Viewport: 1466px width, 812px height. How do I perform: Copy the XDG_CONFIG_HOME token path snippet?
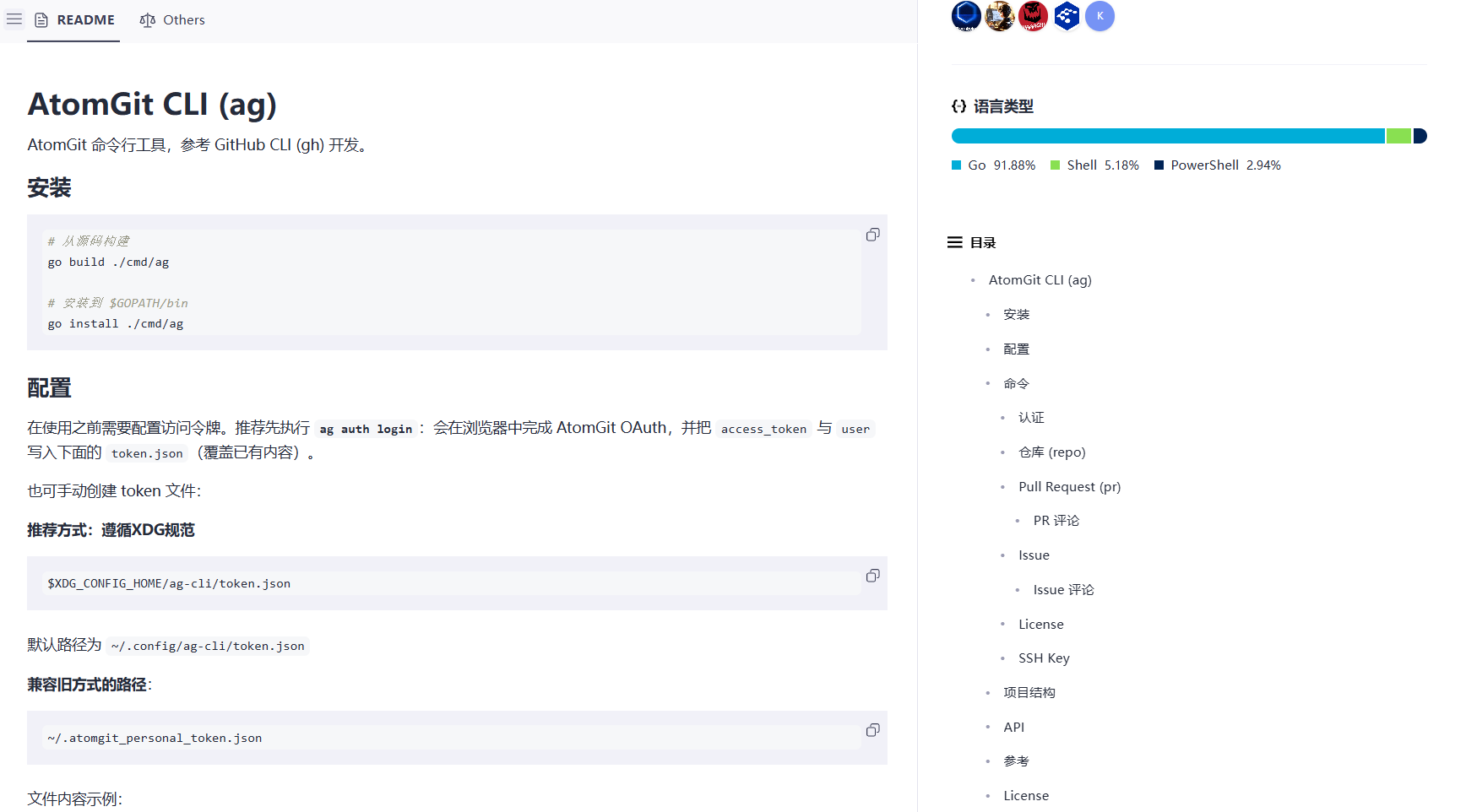(x=872, y=576)
